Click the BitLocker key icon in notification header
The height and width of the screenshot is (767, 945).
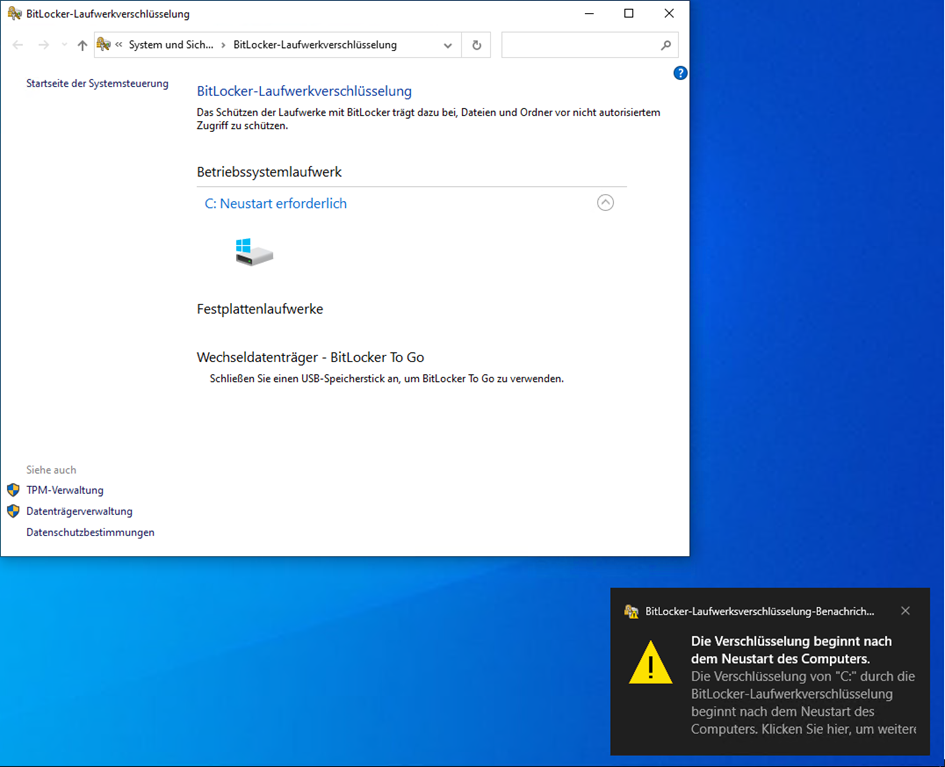click(631, 612)
